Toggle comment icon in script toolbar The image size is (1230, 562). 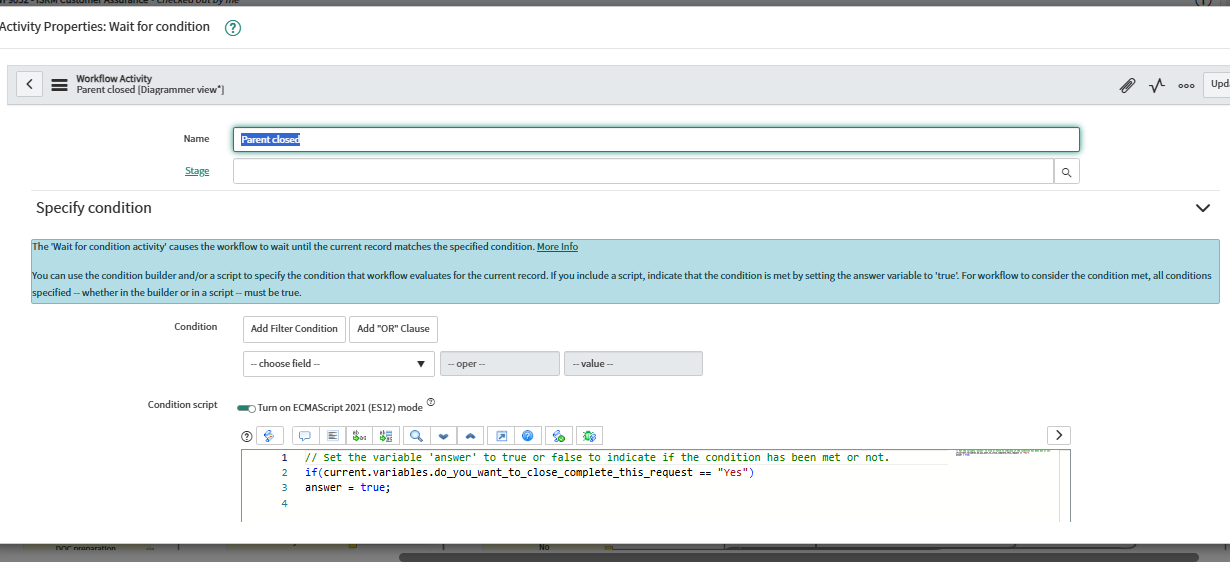click(x=305, y=436)
